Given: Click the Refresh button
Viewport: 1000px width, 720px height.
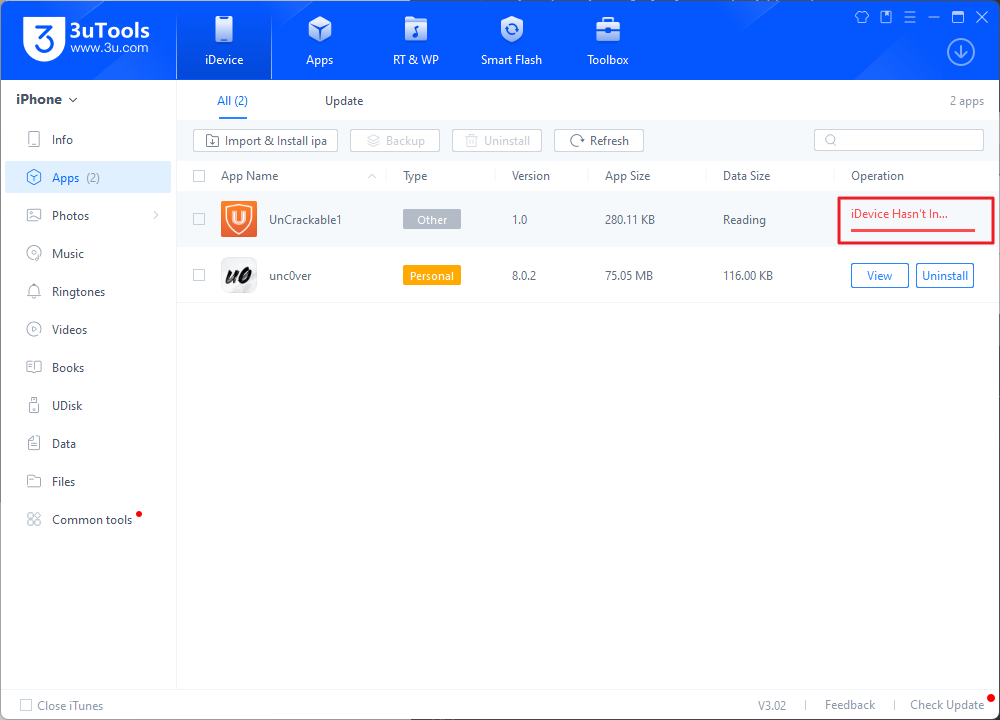Looking at the screenshot, I should pos(599,140).
